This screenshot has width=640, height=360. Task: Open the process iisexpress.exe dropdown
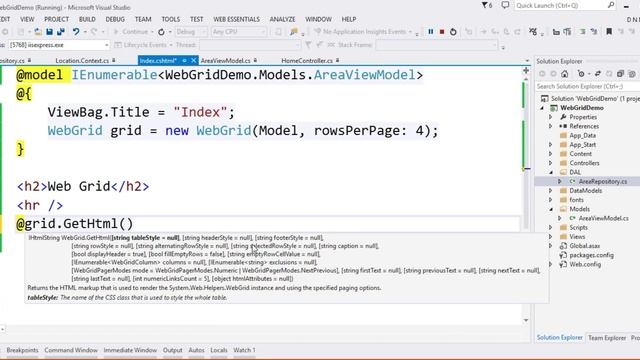[107, 45]
